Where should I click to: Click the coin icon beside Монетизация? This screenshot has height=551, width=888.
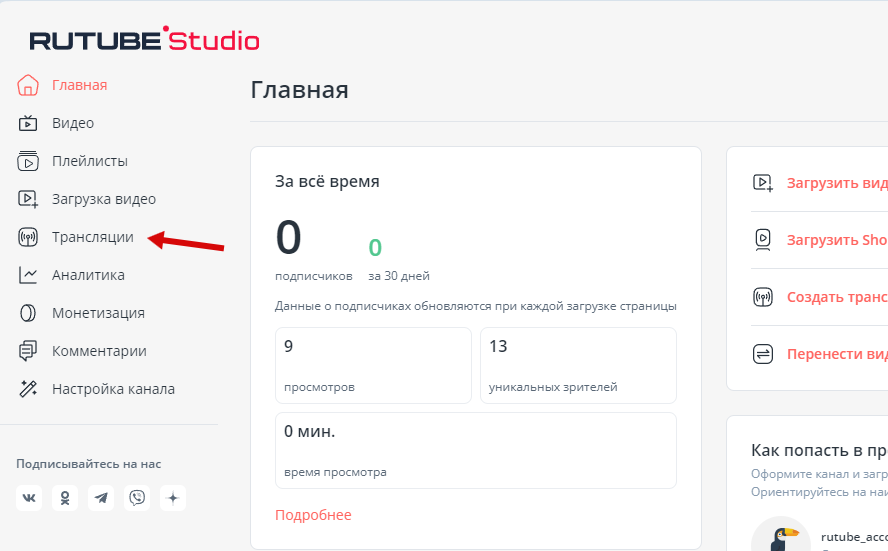pyautogui.click(x=27, y=313)
